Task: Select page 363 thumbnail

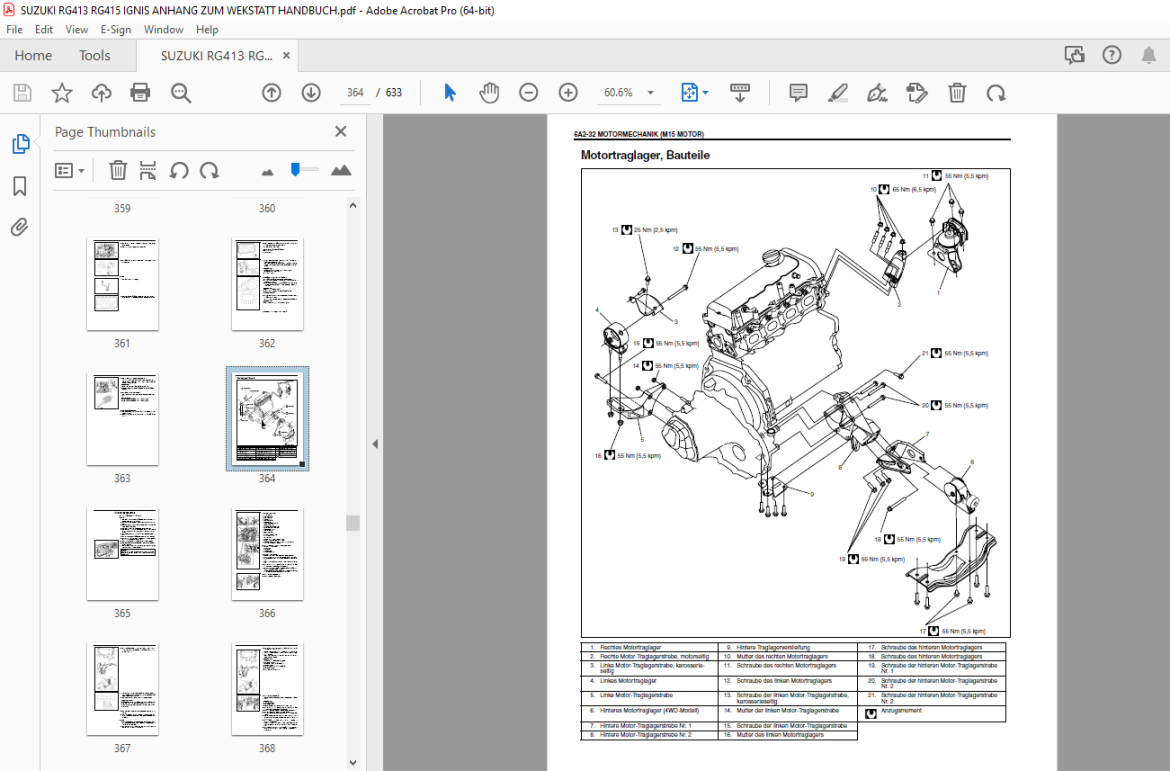Action: click(x=122, y=419)
